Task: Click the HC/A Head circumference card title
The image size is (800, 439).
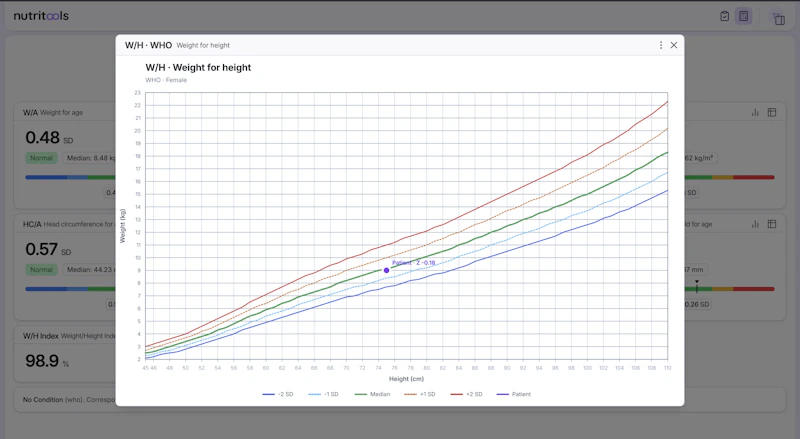Action: (x=69, y=224)
